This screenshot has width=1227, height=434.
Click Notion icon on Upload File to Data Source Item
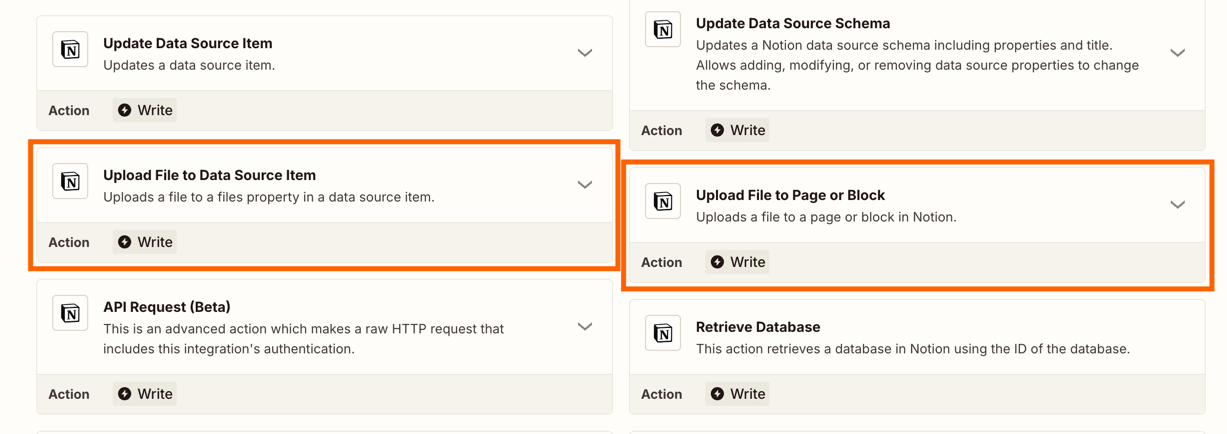(x=70, y=182)
